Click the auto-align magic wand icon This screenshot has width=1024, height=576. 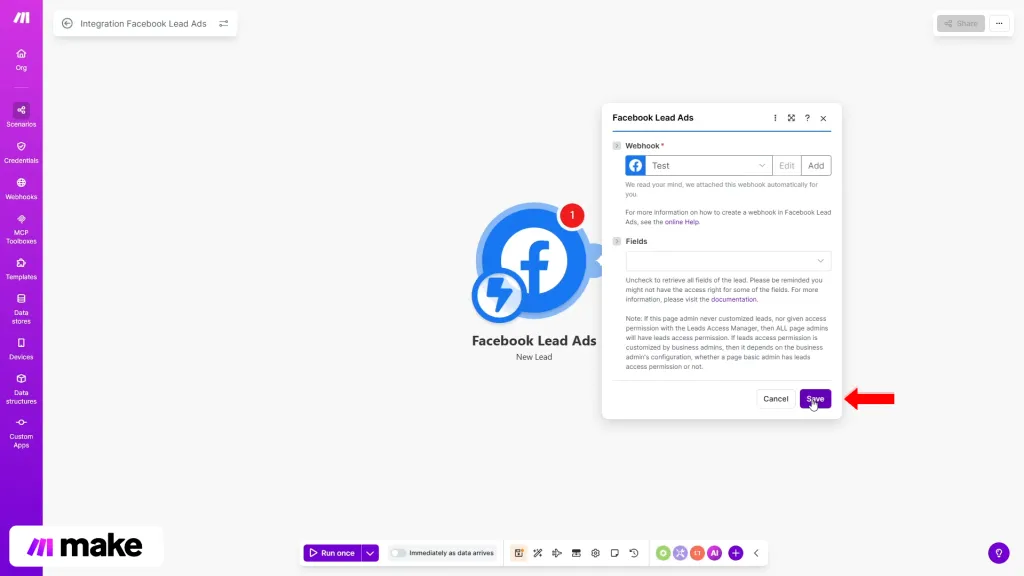point(537,553)
